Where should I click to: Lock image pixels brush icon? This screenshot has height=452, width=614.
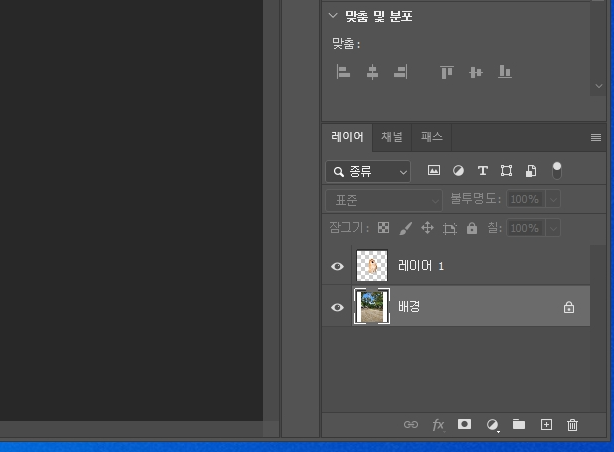coord(406,228)
